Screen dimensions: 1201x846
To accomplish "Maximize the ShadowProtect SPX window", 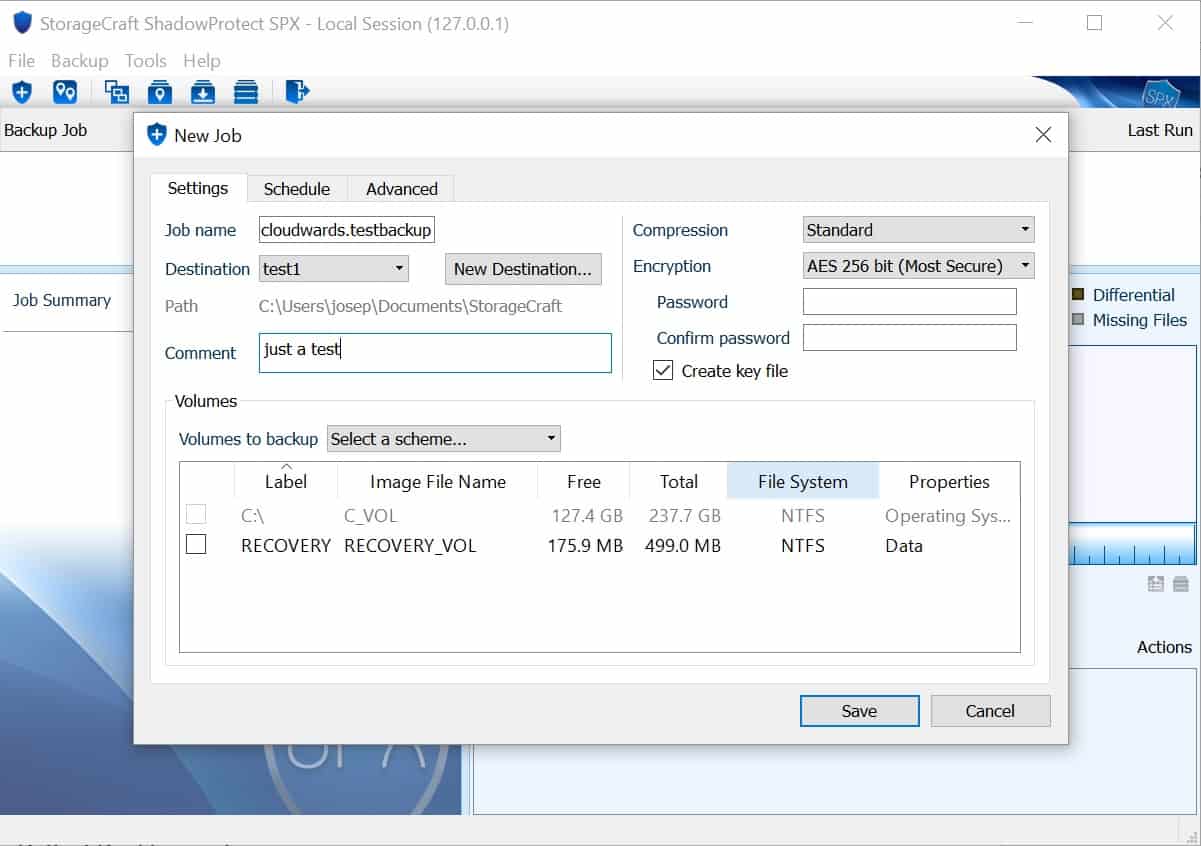I will click(1094, 23).
